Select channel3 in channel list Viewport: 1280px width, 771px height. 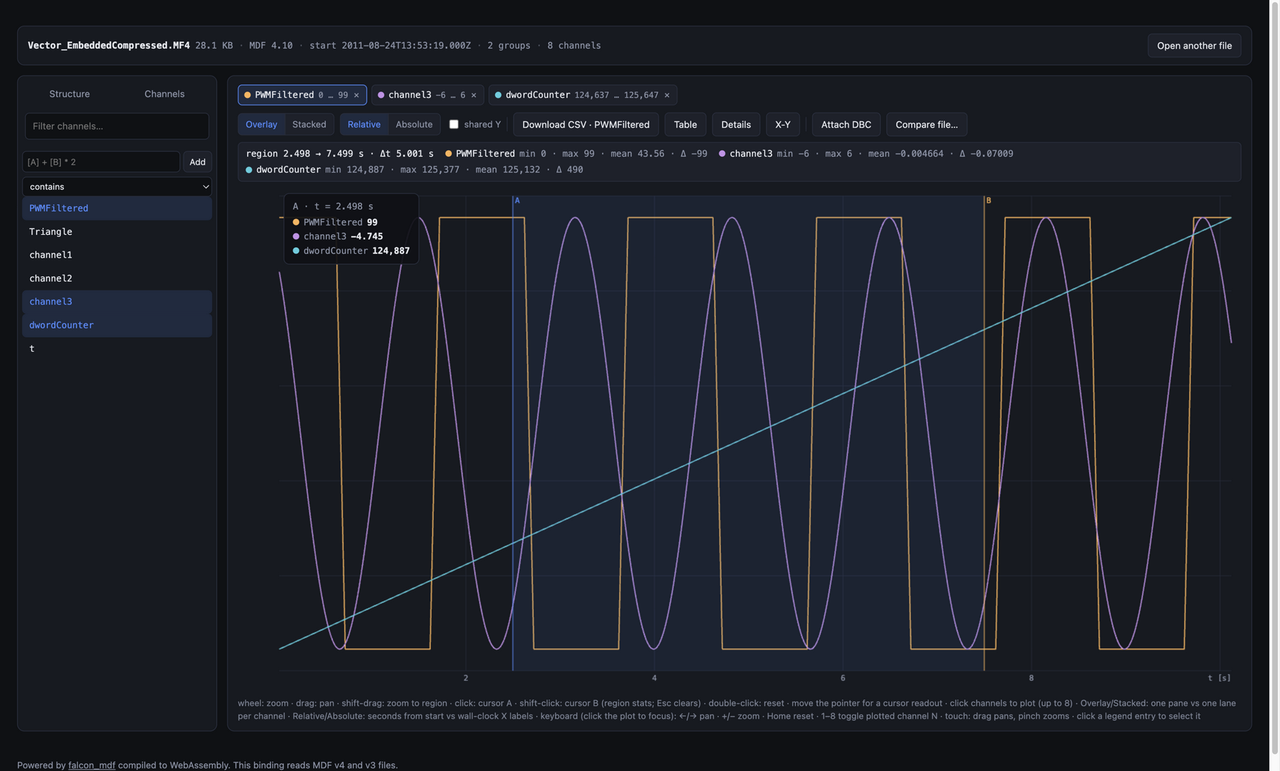coord(117,301)
